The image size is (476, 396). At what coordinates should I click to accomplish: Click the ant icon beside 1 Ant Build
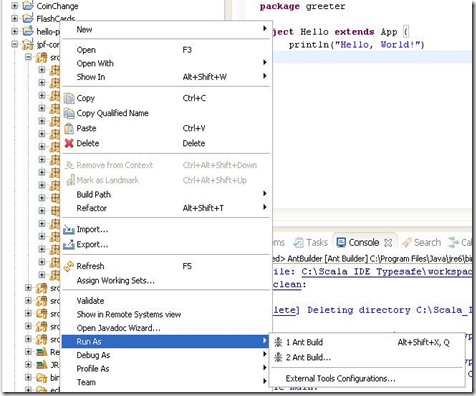click(278, 342)
